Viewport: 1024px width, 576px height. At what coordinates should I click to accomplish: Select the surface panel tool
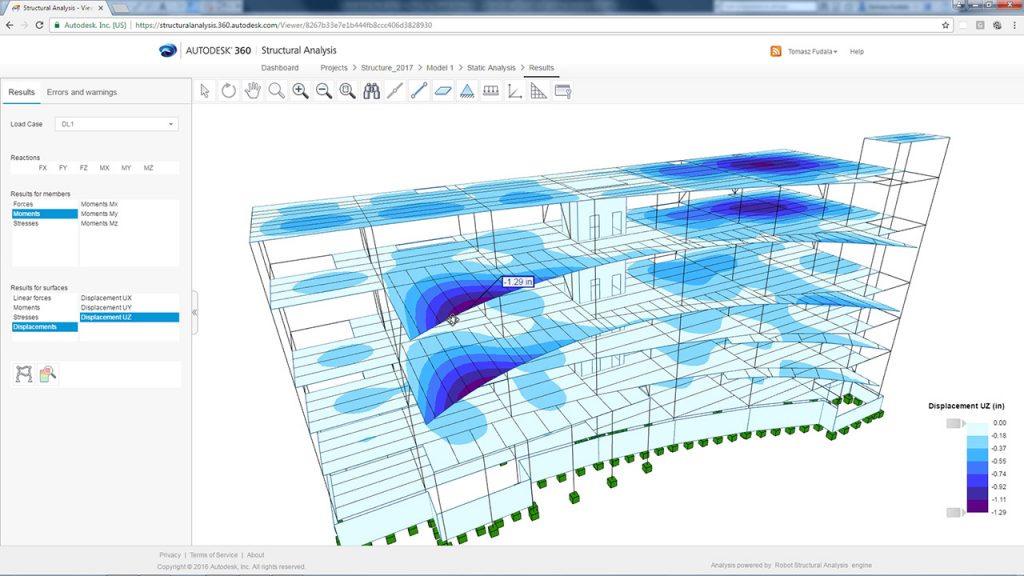tap(440, 90)
